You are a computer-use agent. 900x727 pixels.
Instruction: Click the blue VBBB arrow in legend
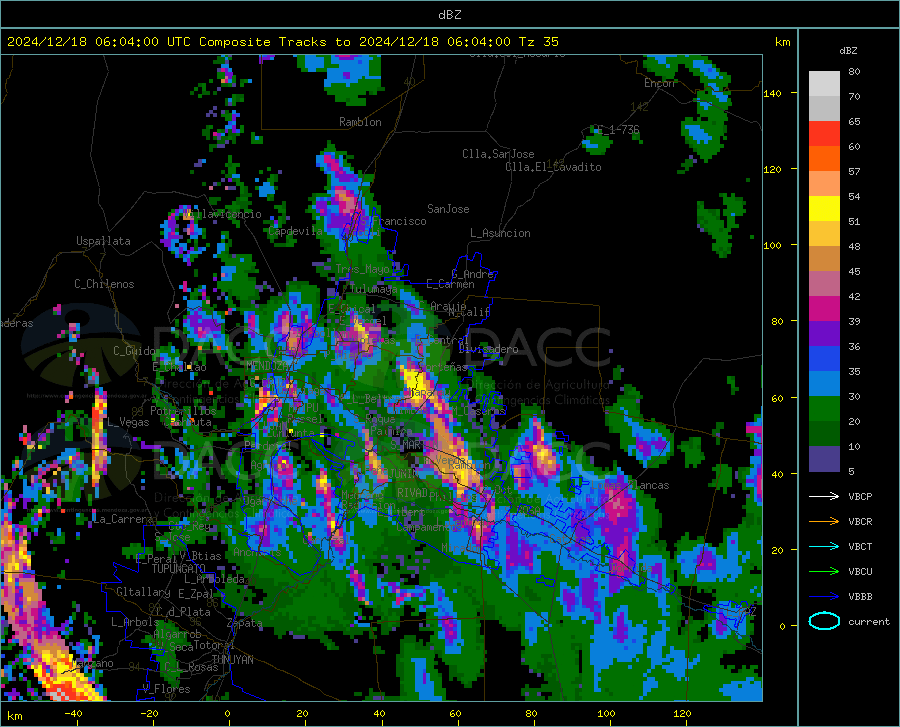point(824,597)
